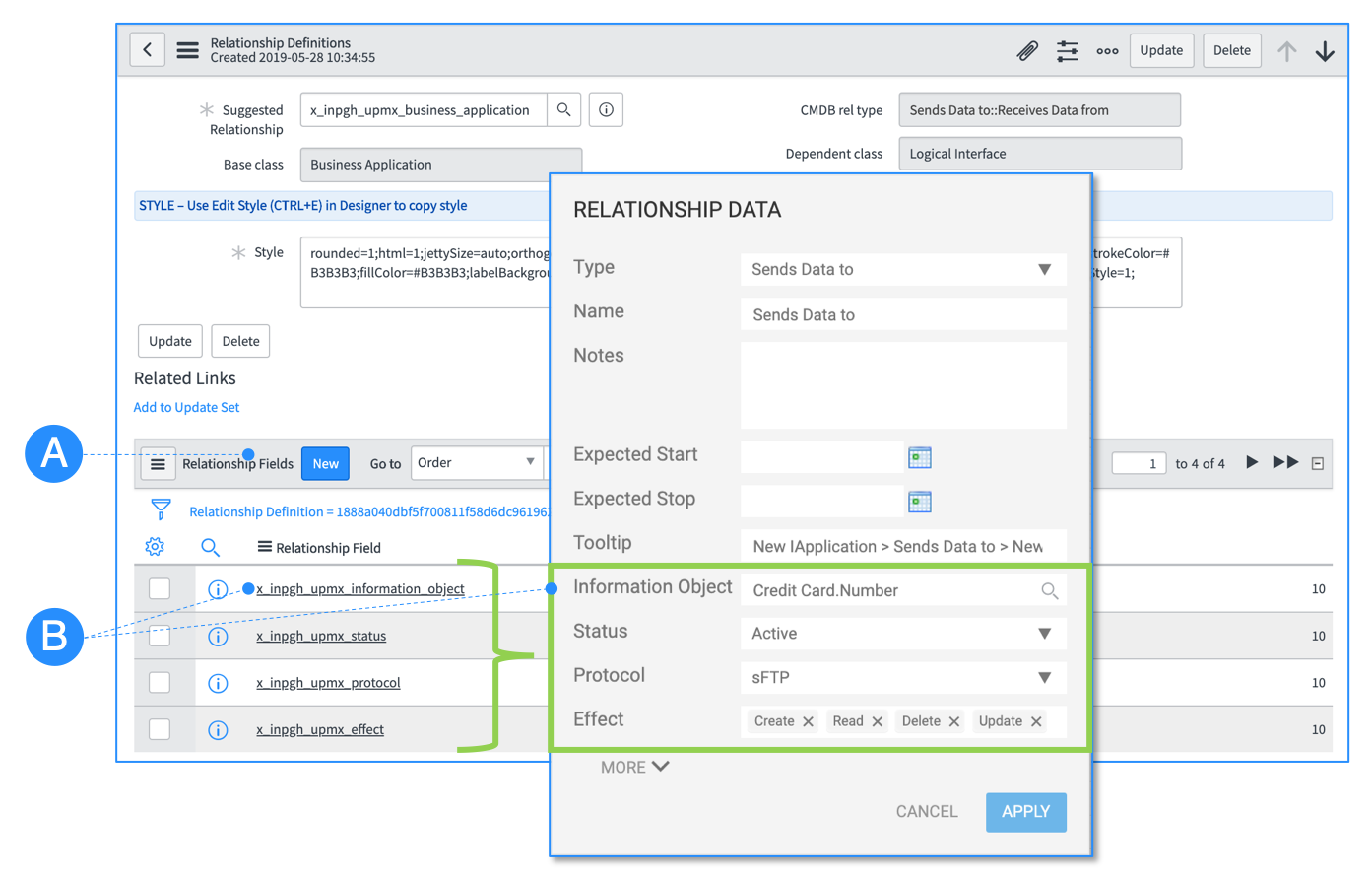Open the x_inpgh_upmx_information_object link
Screen dimensions: 1372x882
click(360, 589)
